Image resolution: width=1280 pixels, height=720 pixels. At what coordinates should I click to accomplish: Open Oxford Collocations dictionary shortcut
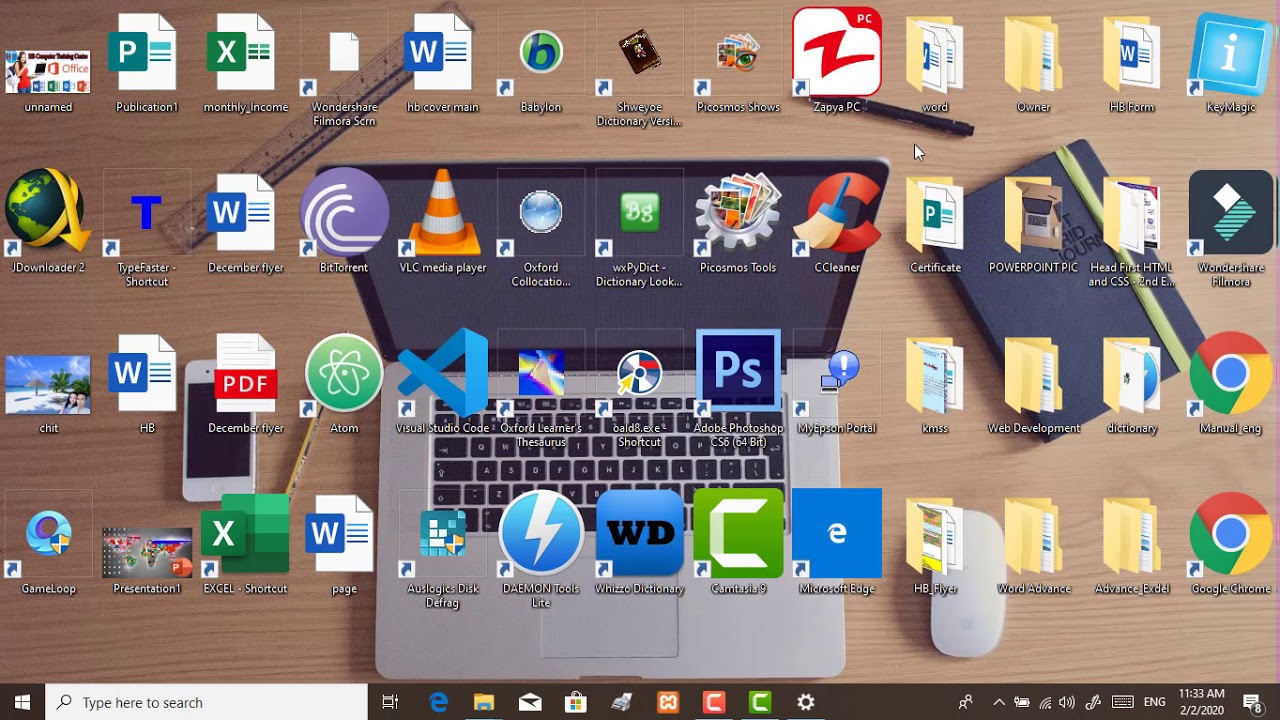tap(540, 214)
